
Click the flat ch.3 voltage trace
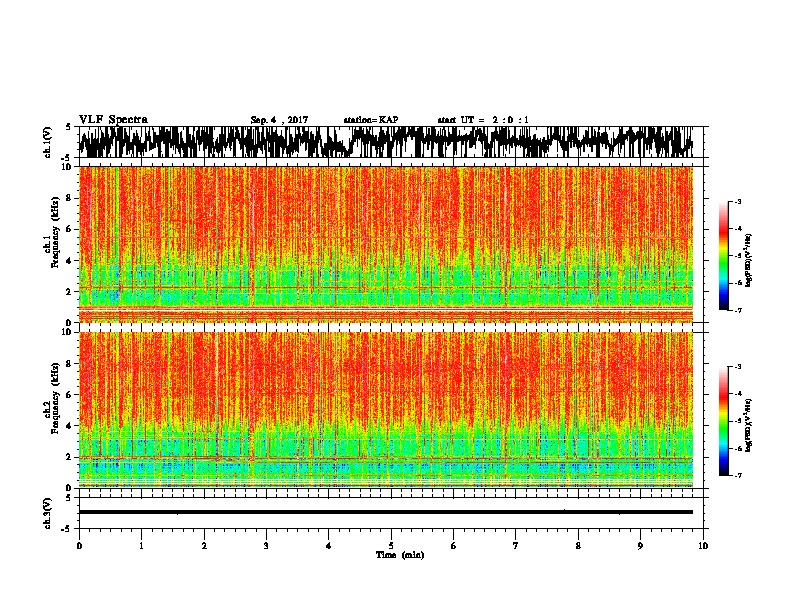point(386,512)
